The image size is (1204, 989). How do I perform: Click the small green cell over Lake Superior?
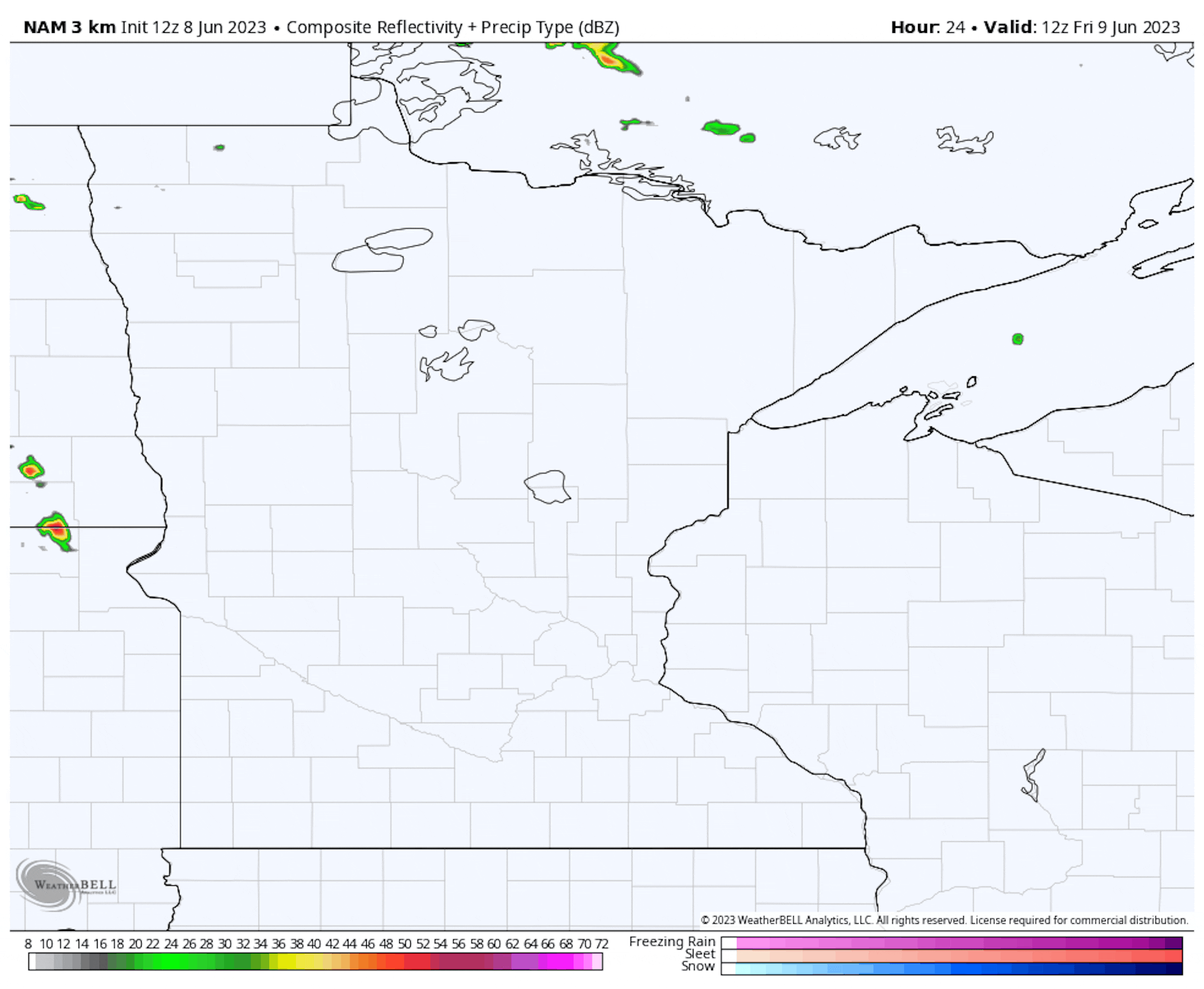click(x=1017, y=340)
